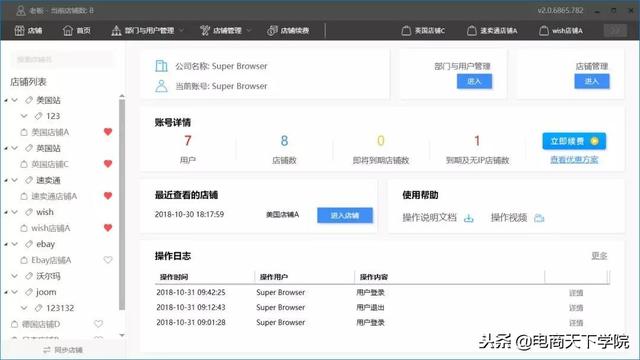Click tag icon beside joom
The width and height of the screenshot is (640, 360).
(29, 292)
